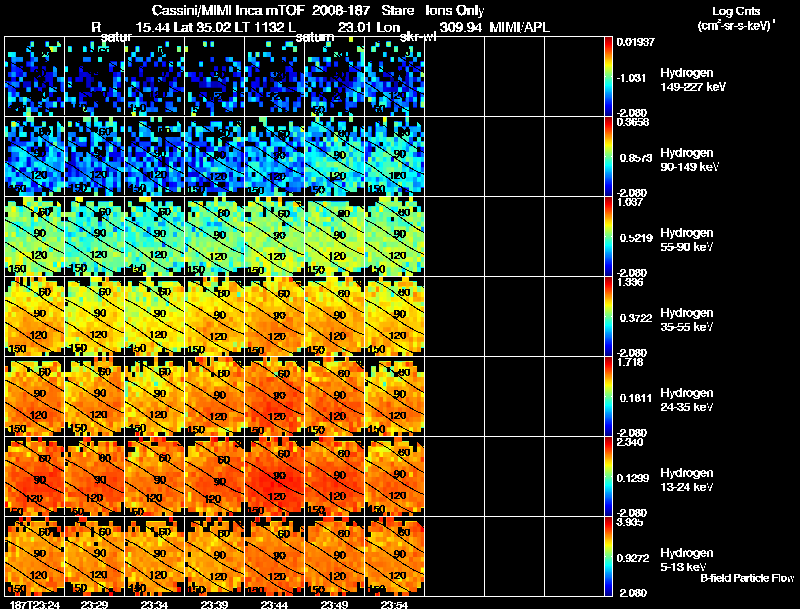Select the 90-149 keV panel at 23:29
This screenshot has width=800, height=609.
94,157
